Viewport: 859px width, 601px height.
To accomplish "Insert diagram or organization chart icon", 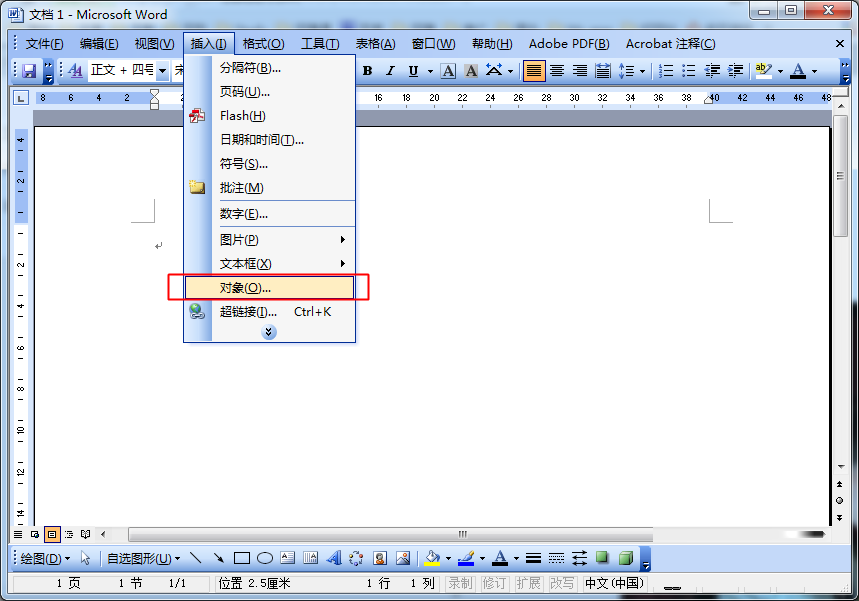I will click(x=356, y=558).
